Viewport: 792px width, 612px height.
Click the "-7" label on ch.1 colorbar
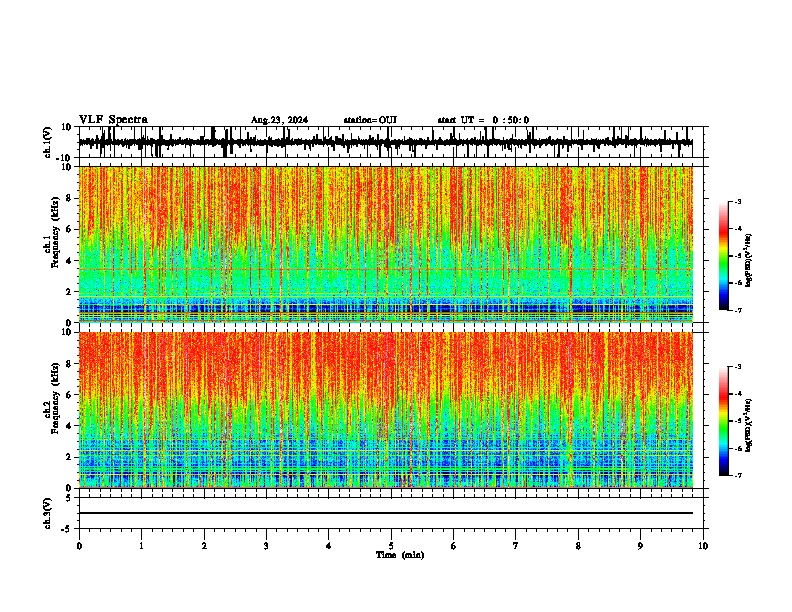737,310
